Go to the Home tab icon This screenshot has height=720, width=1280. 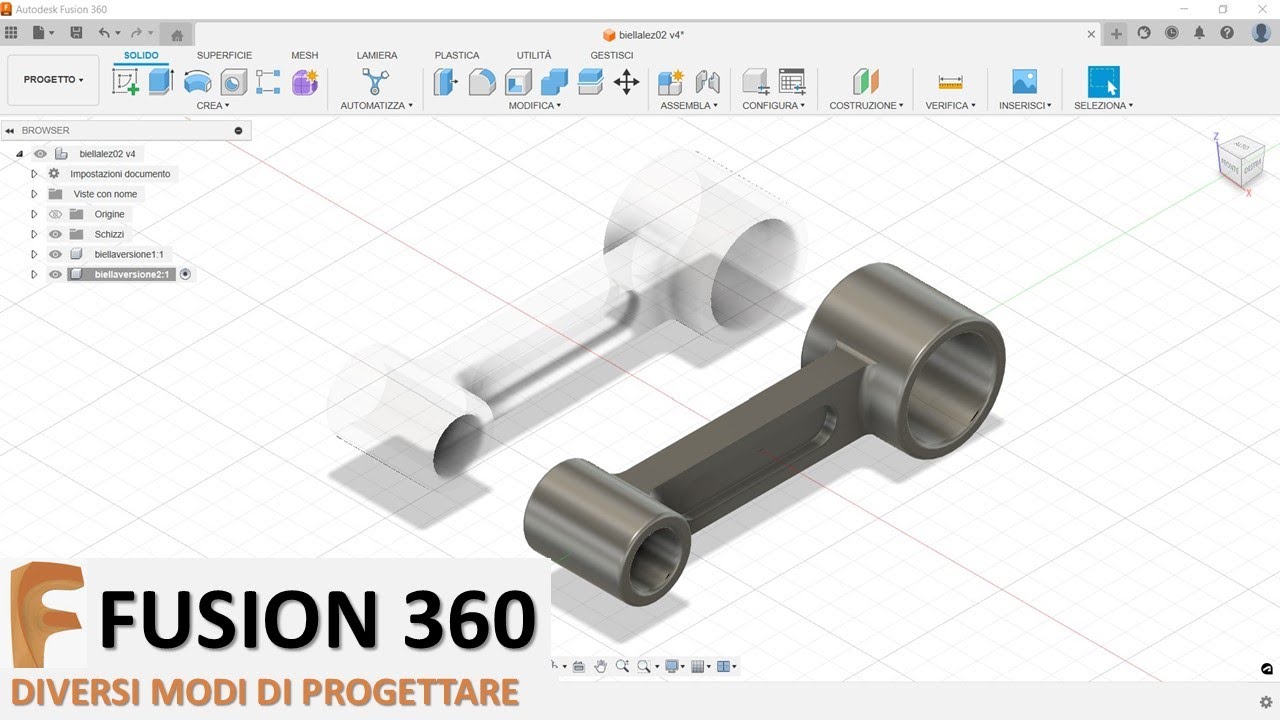(177, 35)
